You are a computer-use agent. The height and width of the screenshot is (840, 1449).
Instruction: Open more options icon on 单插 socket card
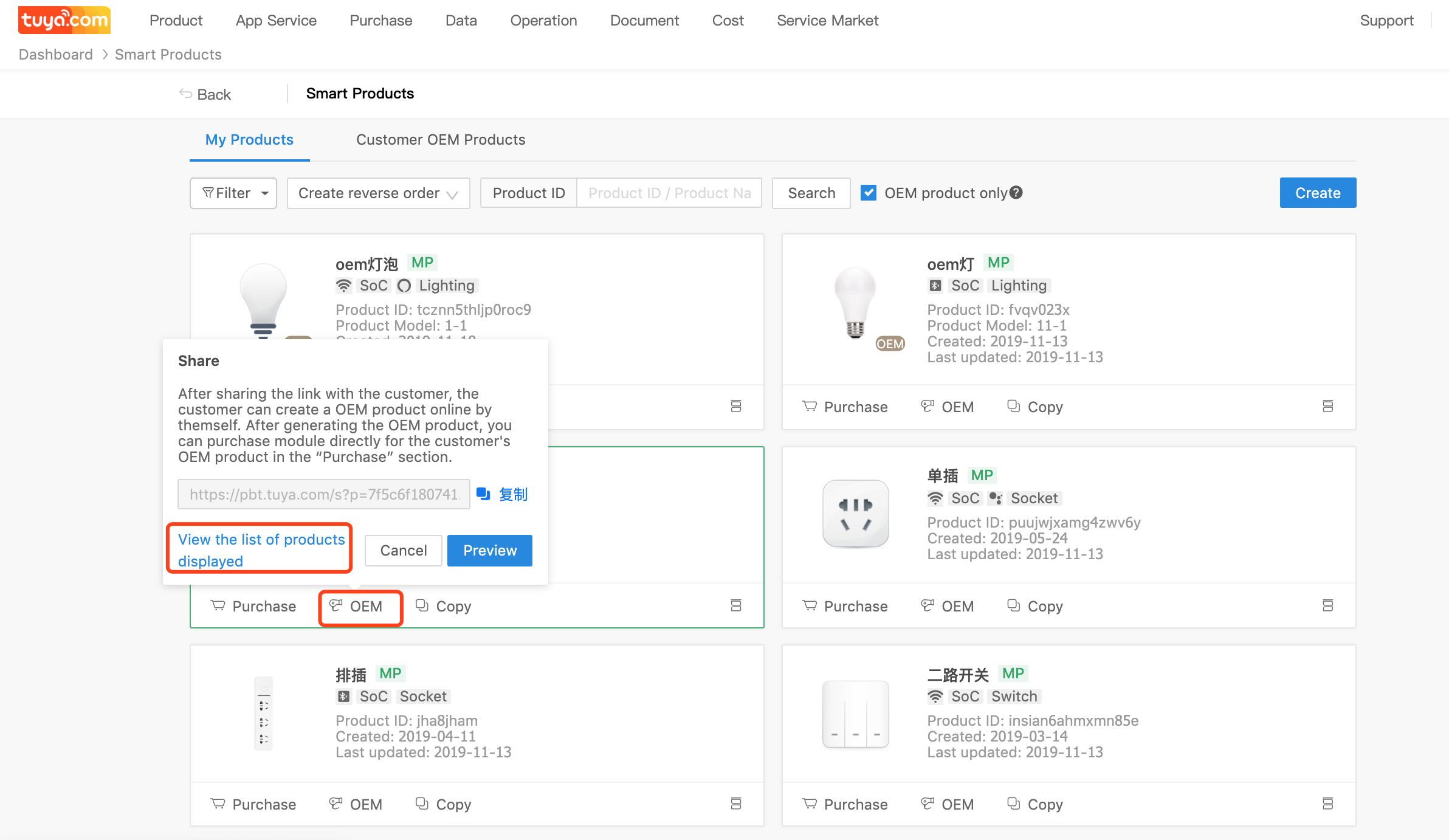point(1327,605)
